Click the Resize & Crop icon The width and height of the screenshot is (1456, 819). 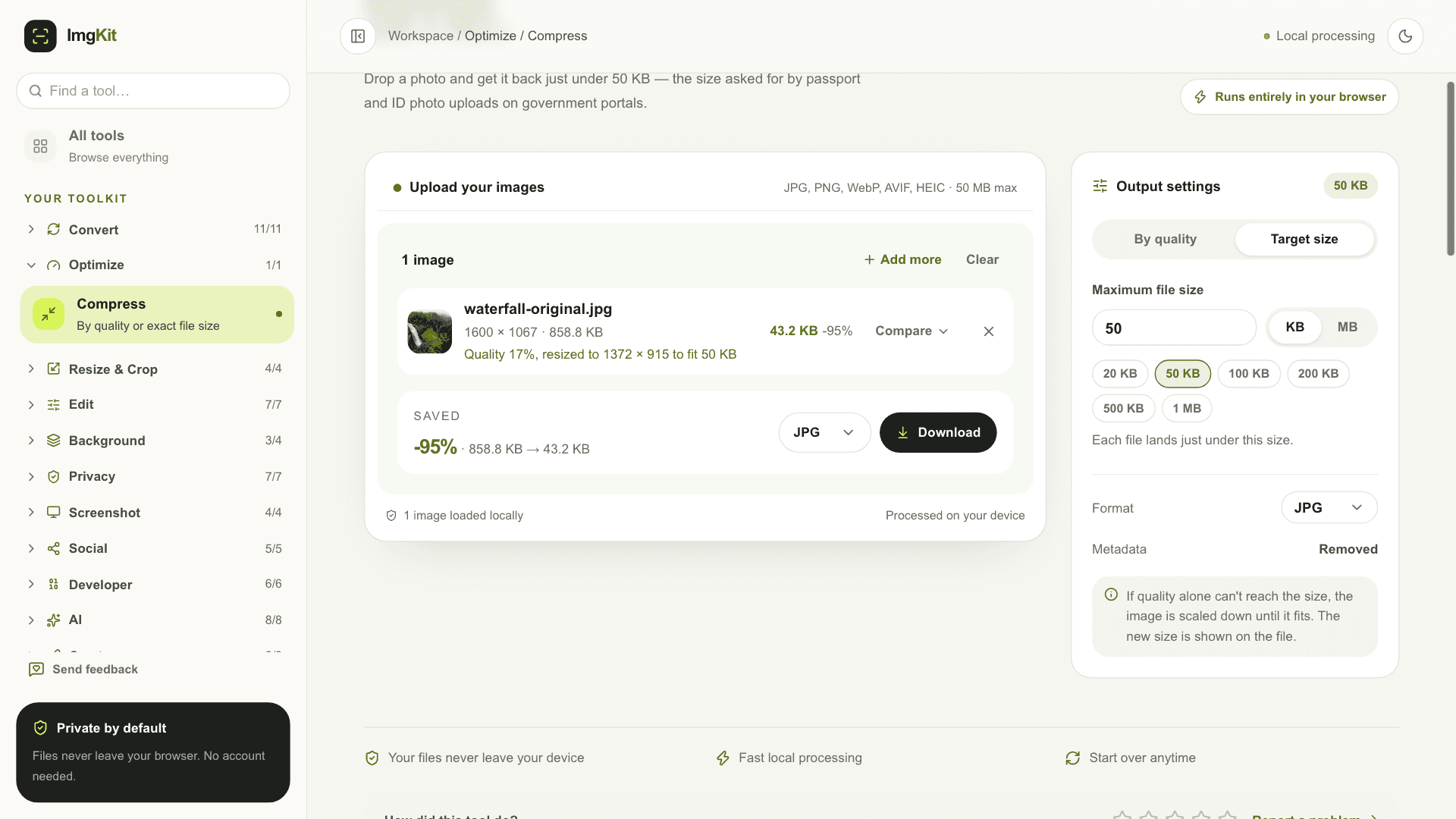click(54, 369)
